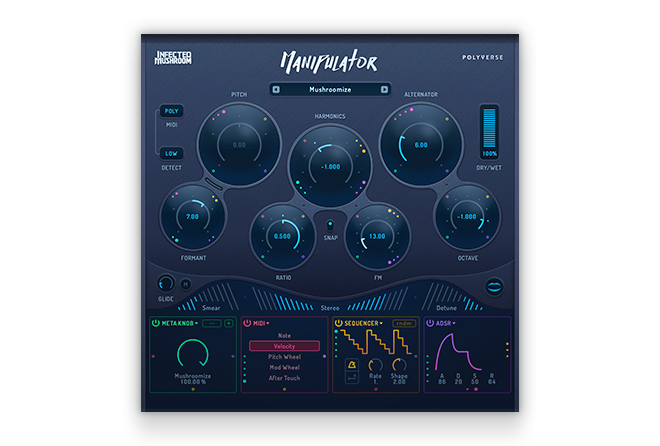Click the ADSR attack value 86

442,382
